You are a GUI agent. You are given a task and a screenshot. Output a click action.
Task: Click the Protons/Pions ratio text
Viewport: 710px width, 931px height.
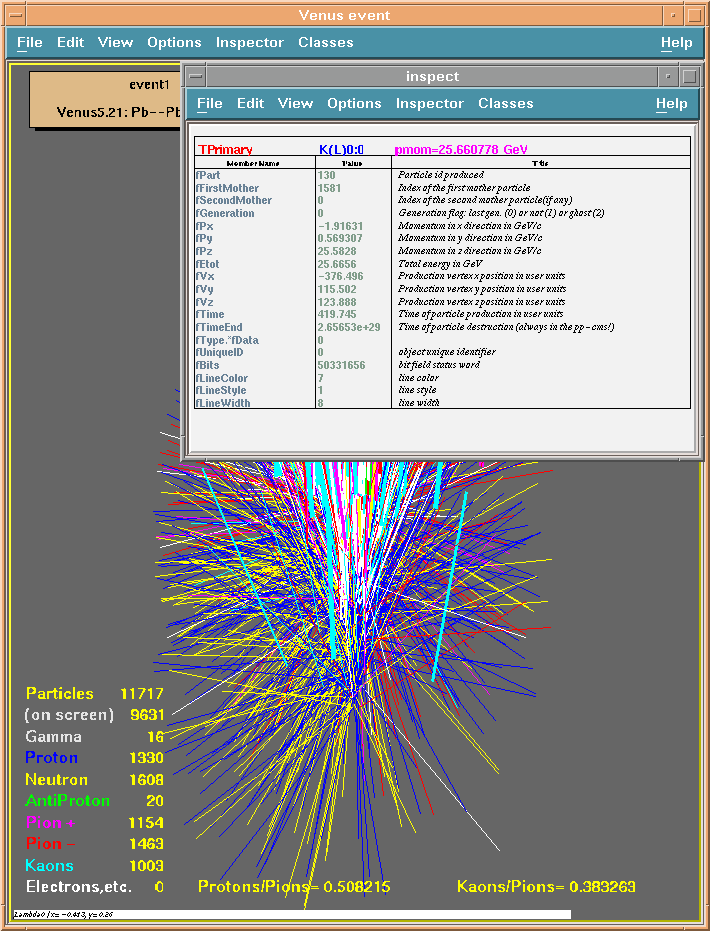coord(293,887)
